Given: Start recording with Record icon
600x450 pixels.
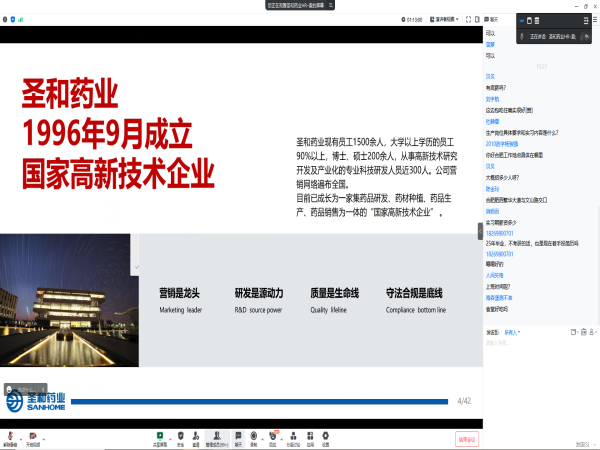Looking at the screenshot, I should [253, 439].
